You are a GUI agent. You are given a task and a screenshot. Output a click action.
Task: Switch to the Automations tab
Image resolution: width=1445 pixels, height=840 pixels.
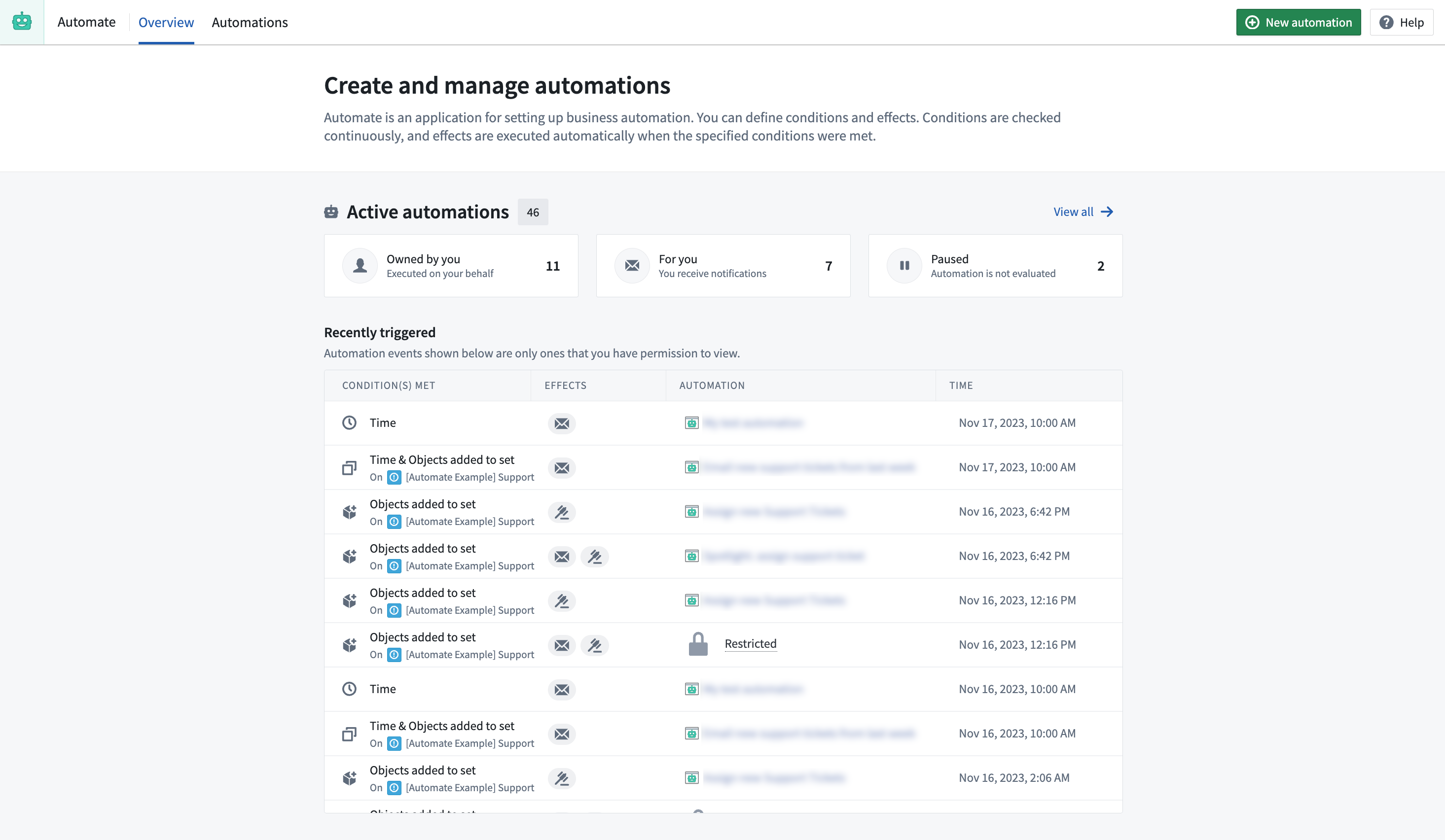250,22
